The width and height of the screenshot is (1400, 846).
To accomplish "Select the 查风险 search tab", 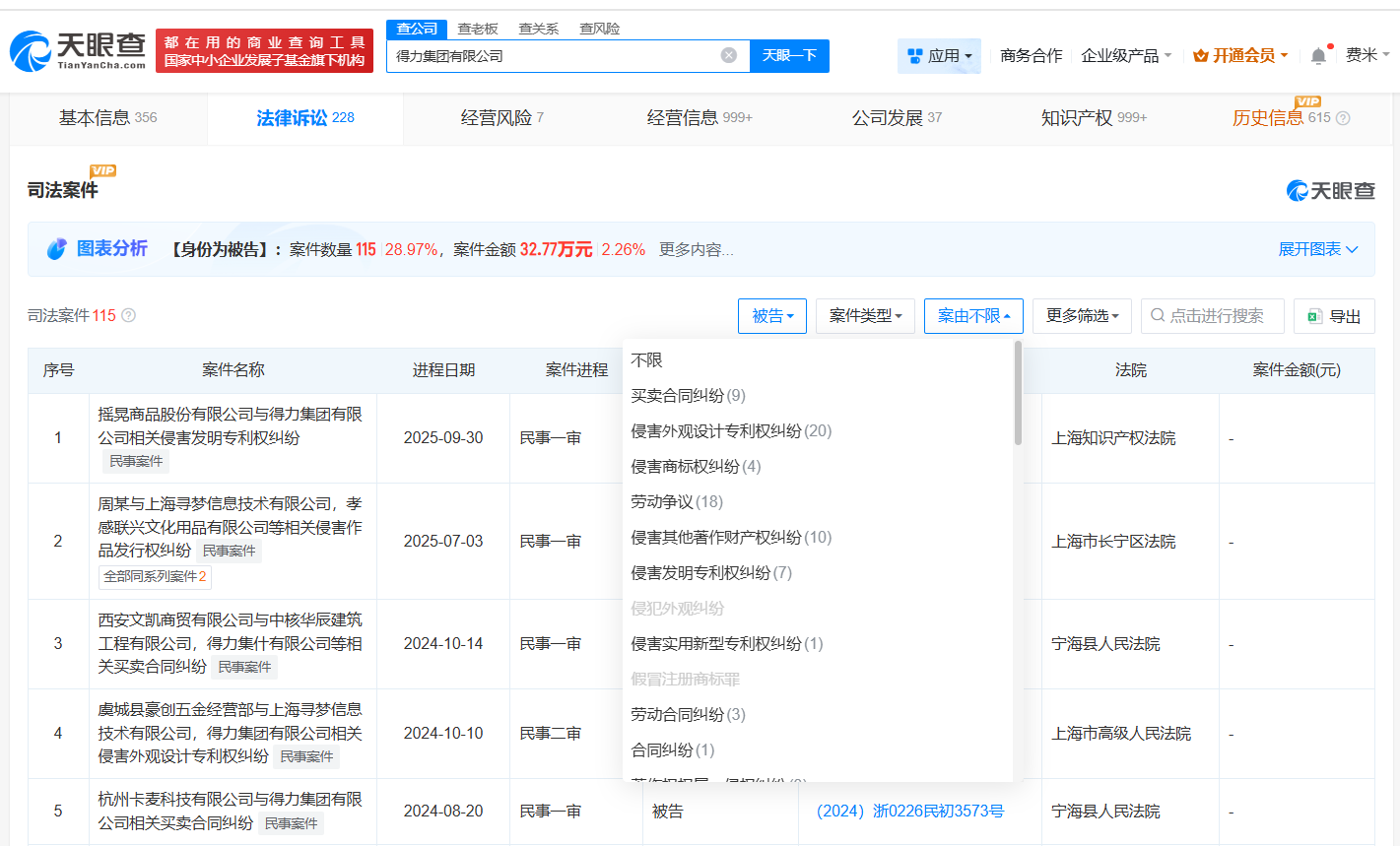I will pyautogui.click(x=601, y=29).
